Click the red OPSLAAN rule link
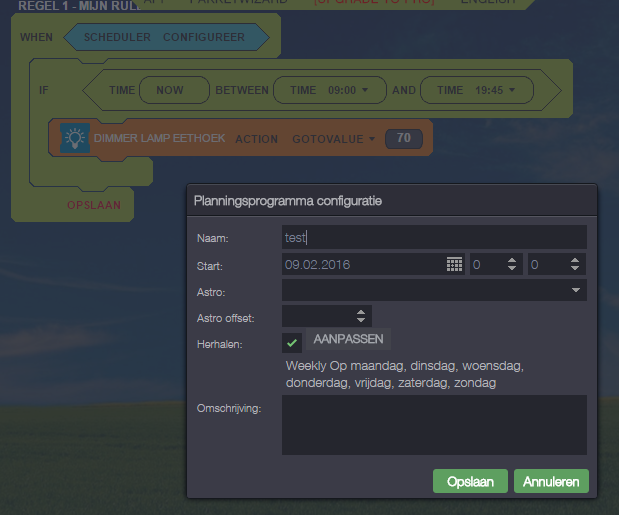Screen dimensions: 619x515 point(94,205)
